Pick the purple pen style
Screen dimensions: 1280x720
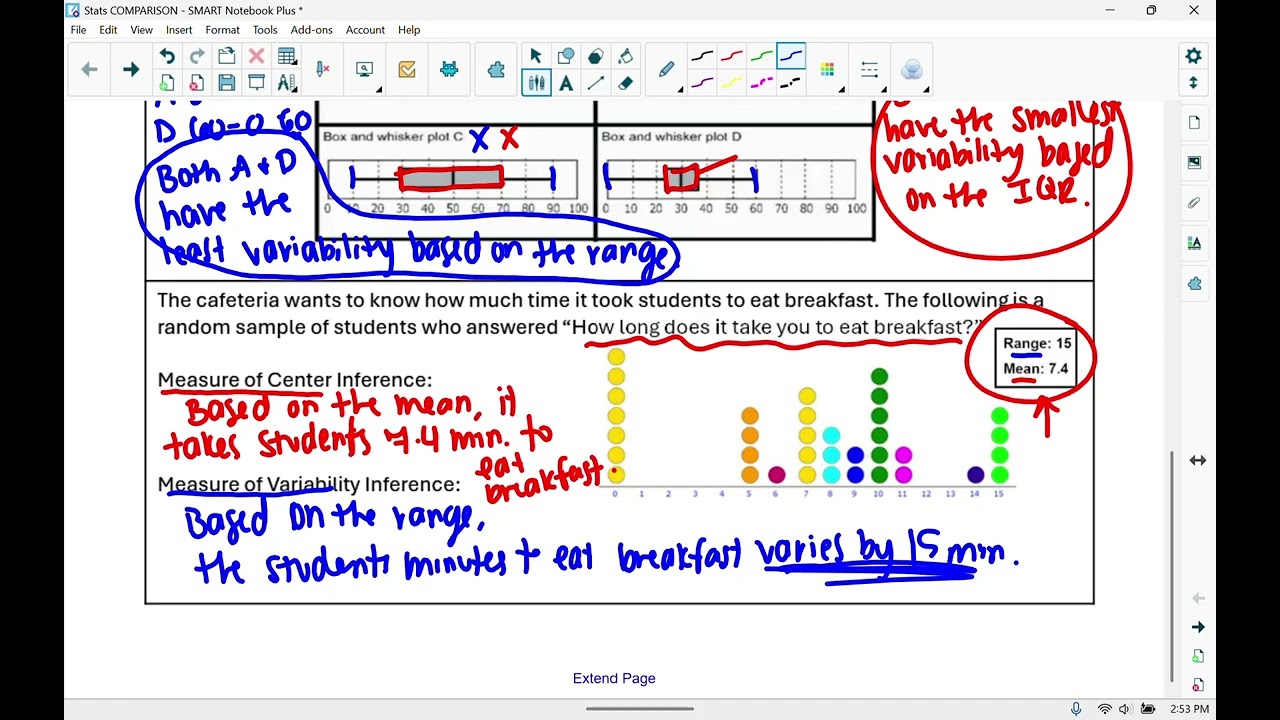(x=703, y=83)
